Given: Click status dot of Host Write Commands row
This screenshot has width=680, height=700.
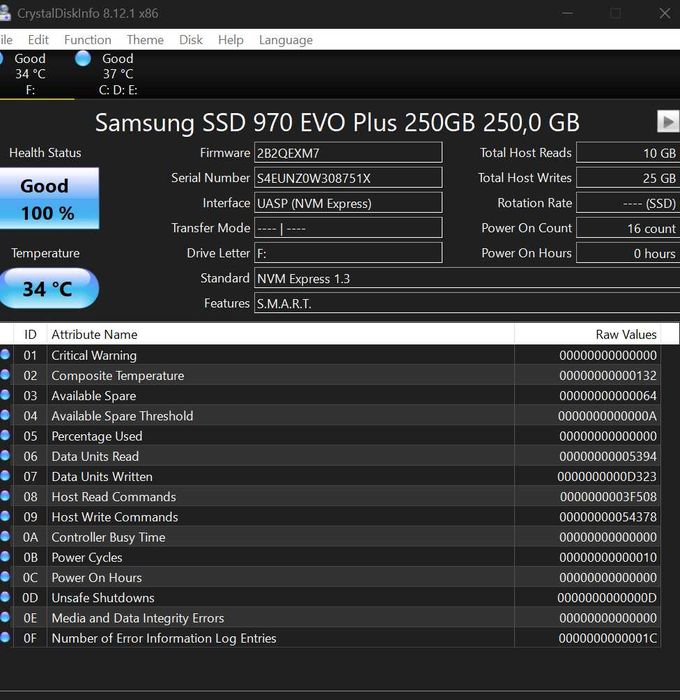Looking at the screenshot, I should [x=5, y=516].
